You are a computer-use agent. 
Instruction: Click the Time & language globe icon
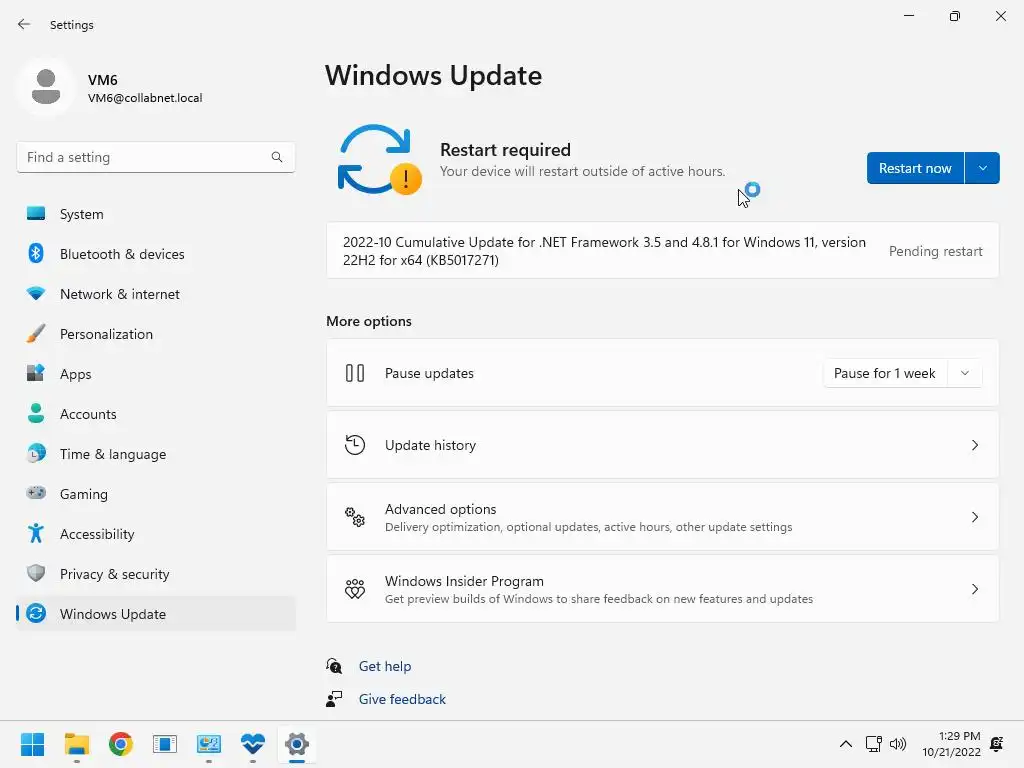(x=36, y=453)
